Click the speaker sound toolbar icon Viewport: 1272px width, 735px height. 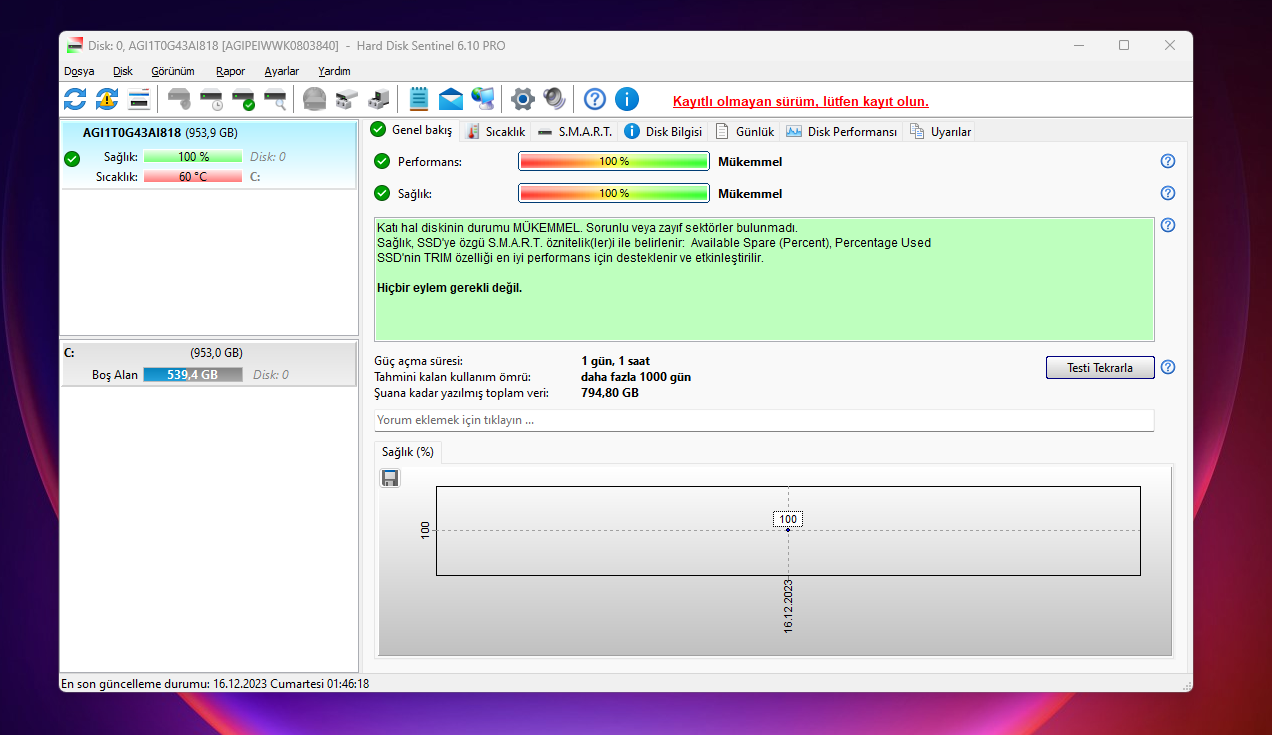click(554, 99)
